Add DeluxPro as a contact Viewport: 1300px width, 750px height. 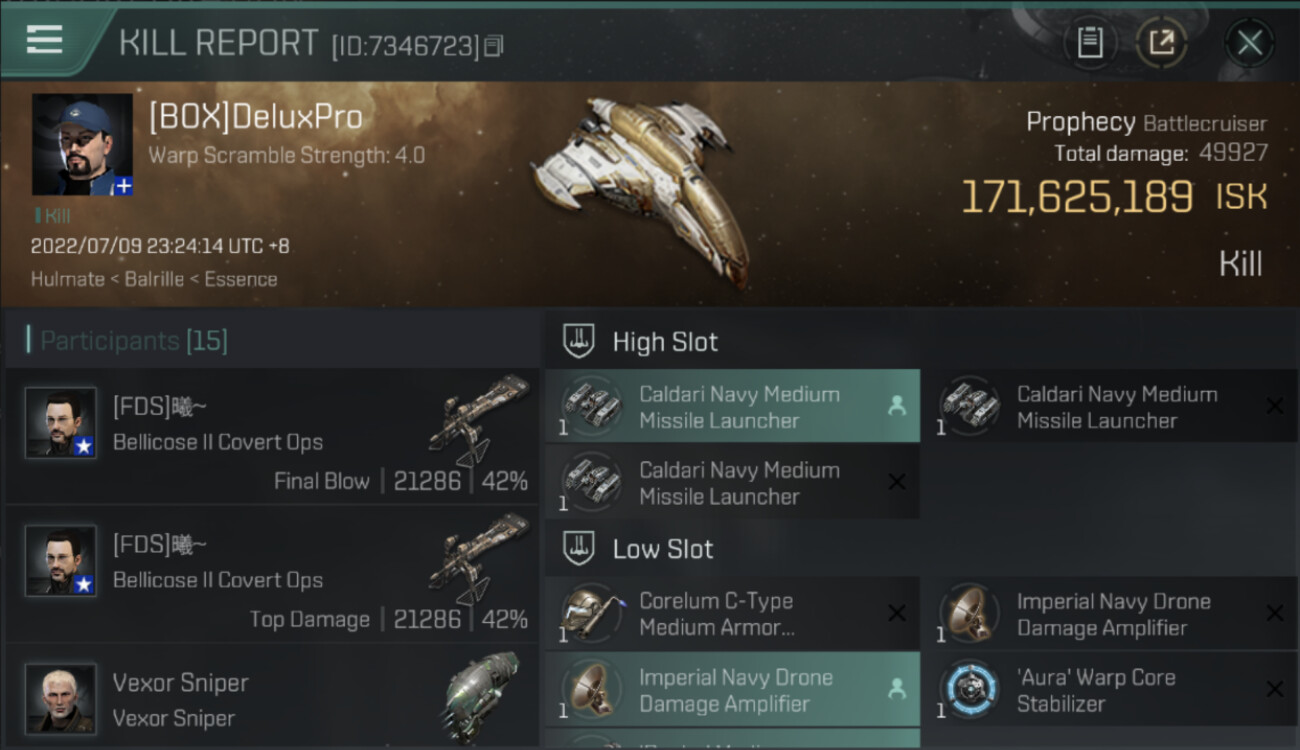(x=123, y=186)
